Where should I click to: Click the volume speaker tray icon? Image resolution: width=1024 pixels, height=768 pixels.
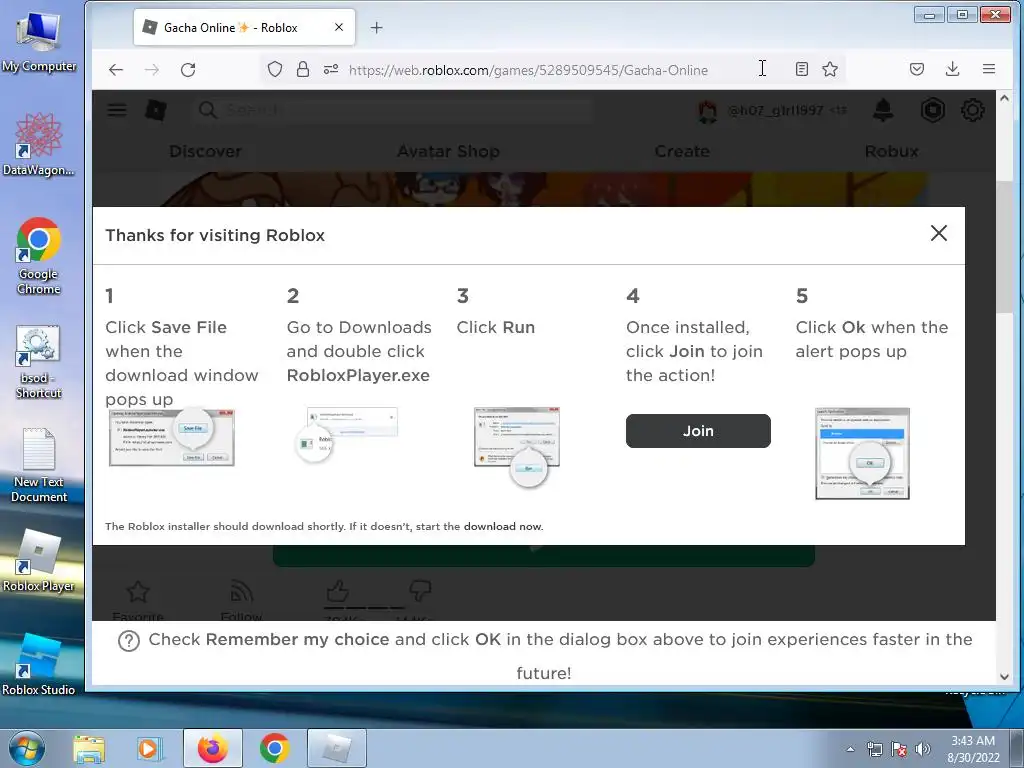922,749
